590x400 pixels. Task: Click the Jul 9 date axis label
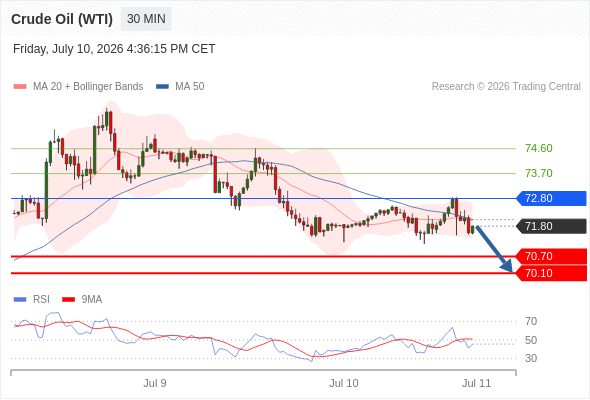155,383
